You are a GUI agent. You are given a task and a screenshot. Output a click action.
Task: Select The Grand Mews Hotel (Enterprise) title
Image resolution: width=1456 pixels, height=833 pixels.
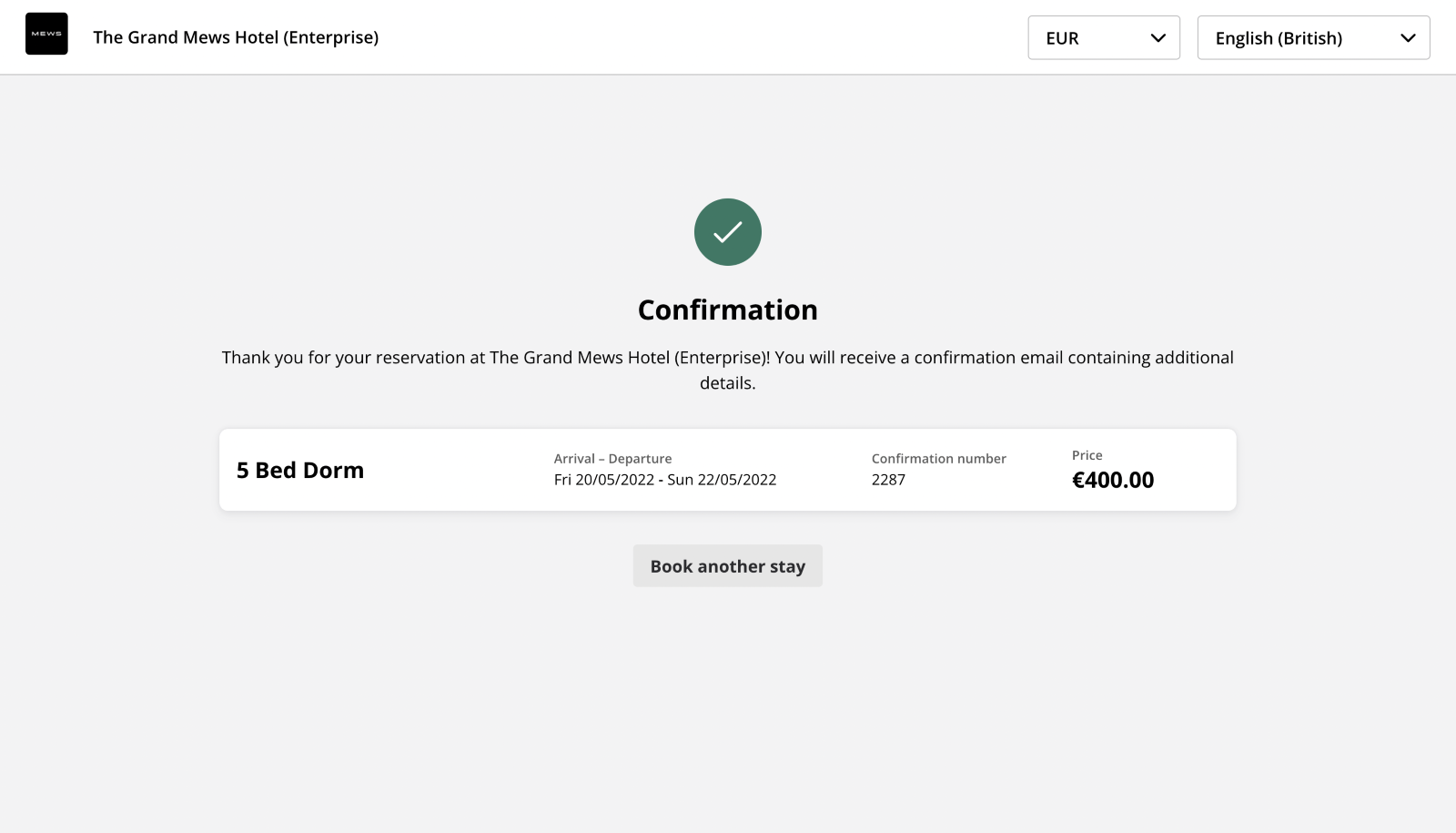(x=236, y=37)
